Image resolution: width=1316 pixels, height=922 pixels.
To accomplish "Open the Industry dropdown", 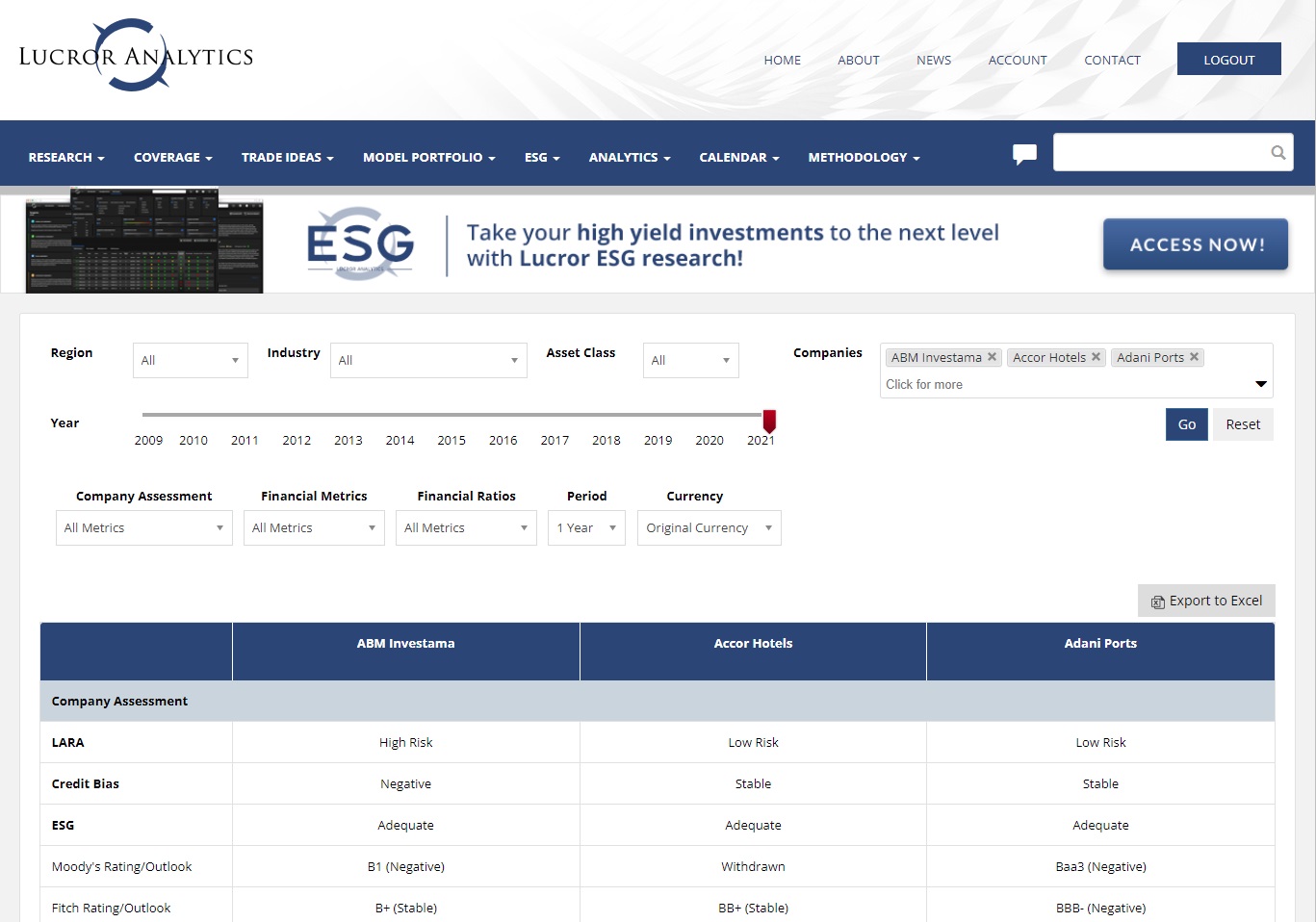I will pyautogui.click(x=428, y=360).
